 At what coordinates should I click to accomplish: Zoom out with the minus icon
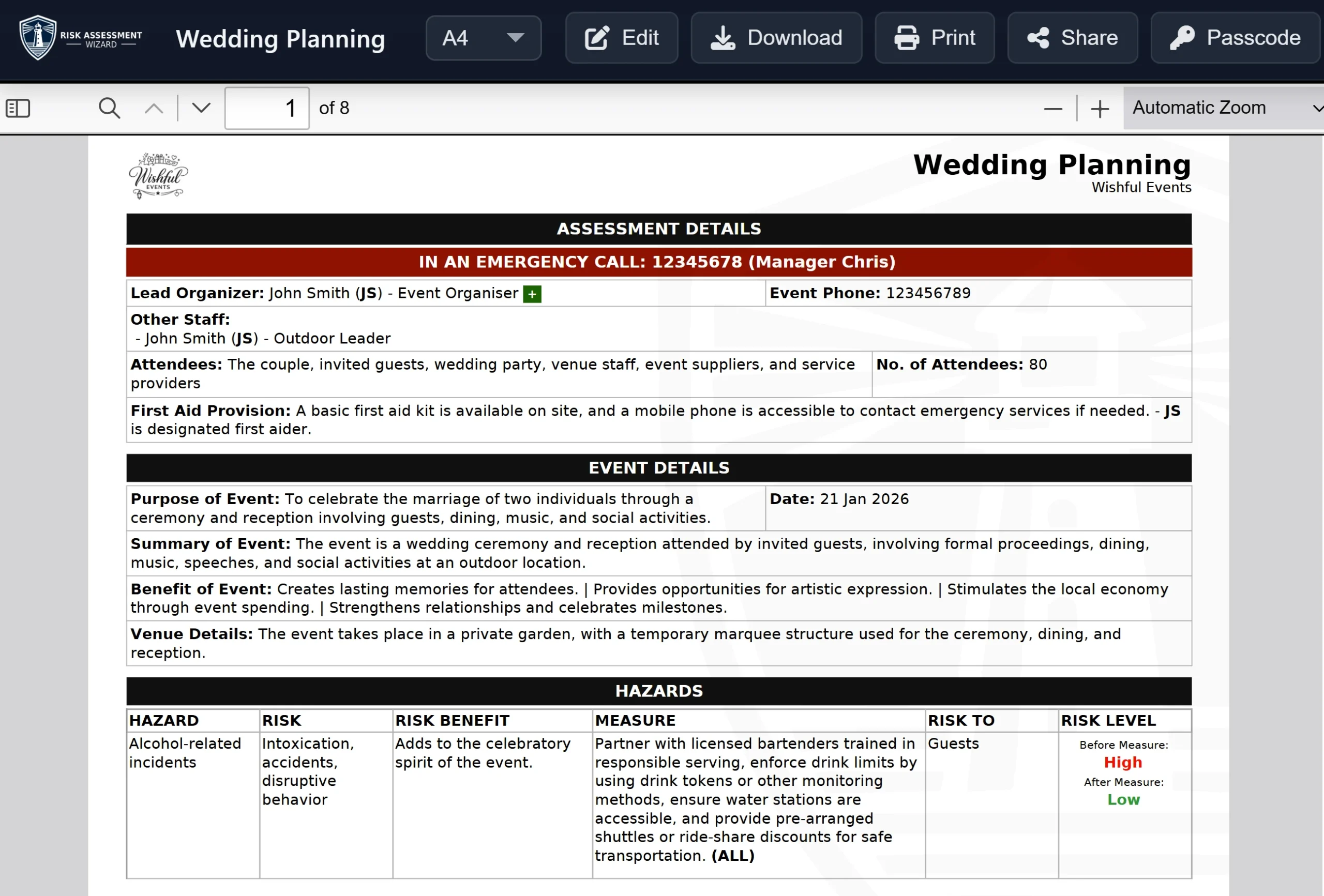pos(1053,108)
